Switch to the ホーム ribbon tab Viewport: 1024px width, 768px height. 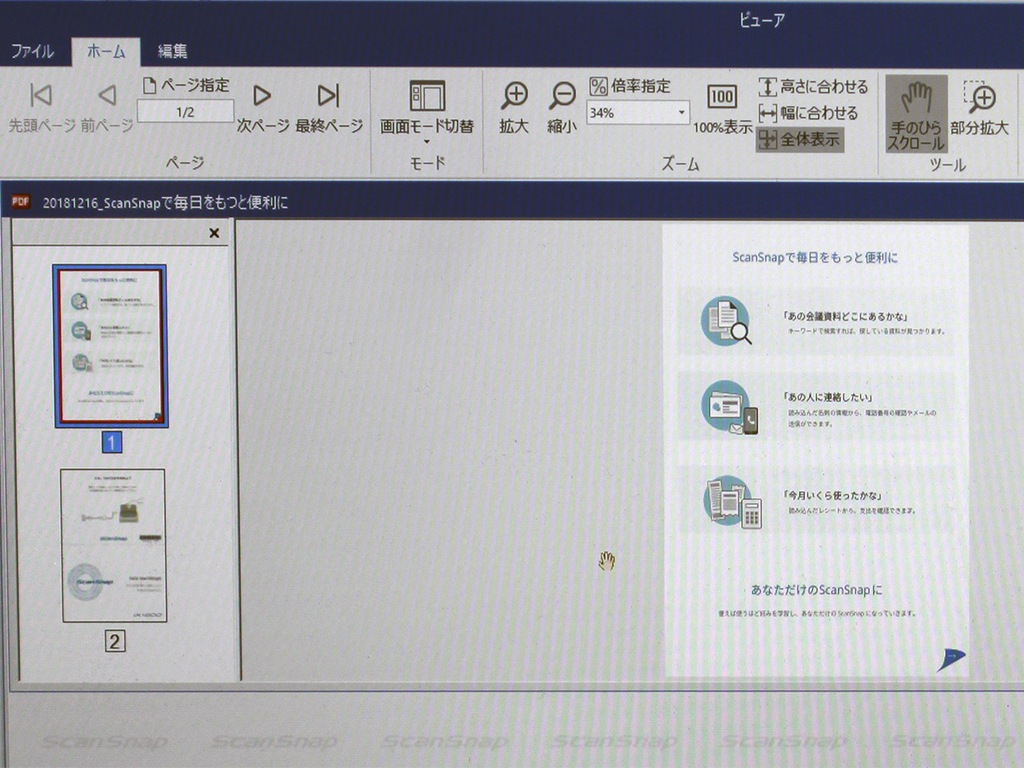pyautogui.click(x=106, y=52)
